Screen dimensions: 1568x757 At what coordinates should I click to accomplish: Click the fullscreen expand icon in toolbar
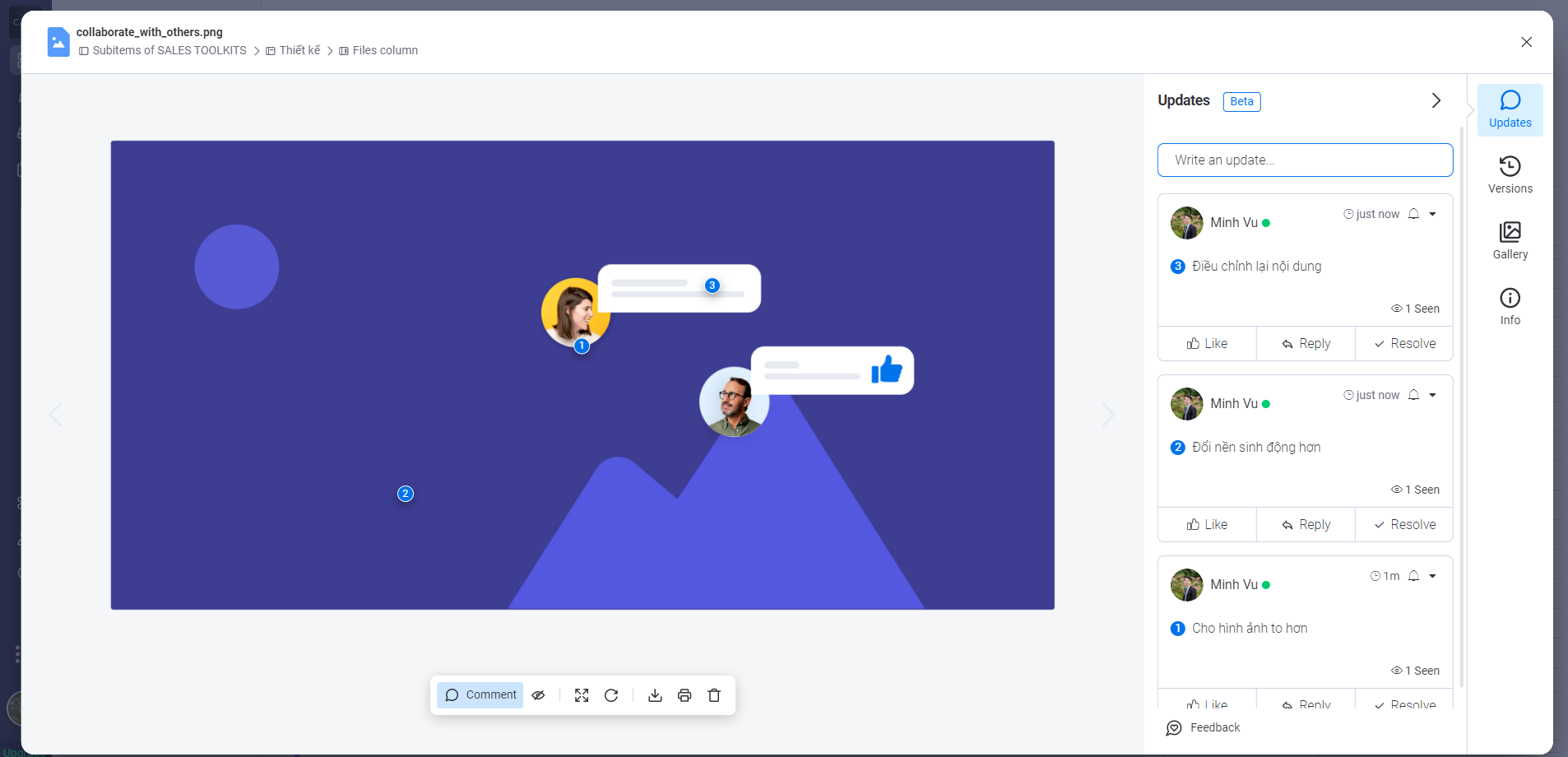(582, 695)
